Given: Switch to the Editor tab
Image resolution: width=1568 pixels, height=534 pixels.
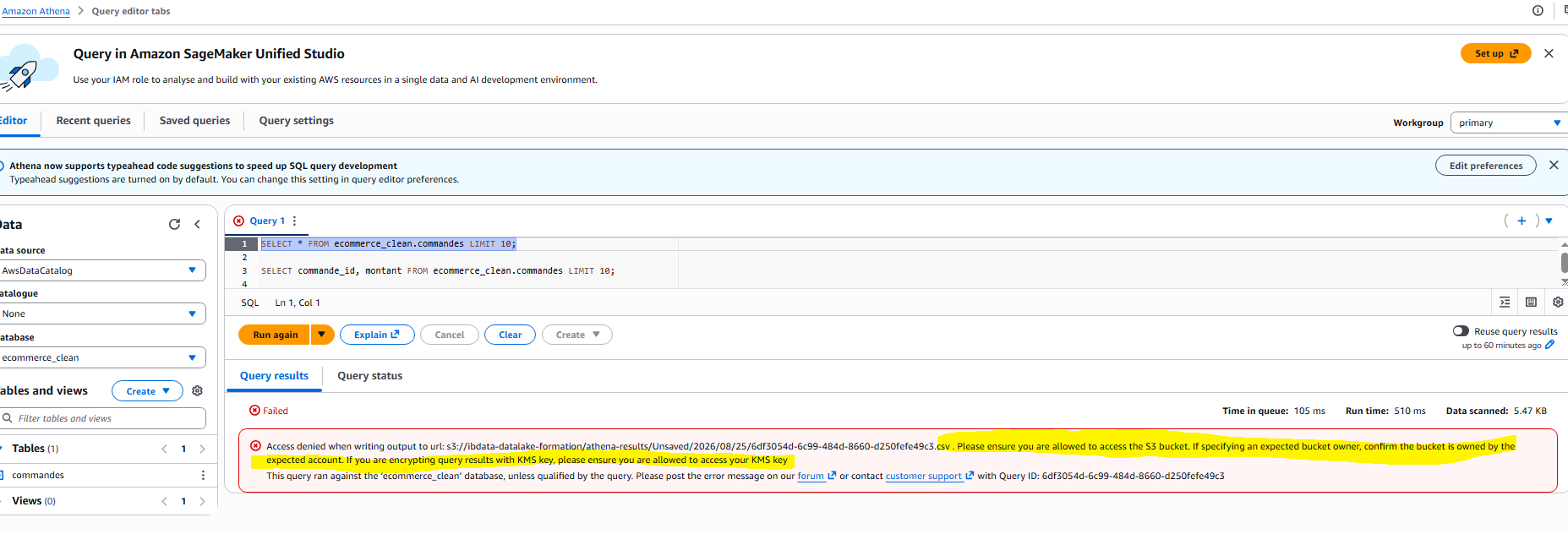Looking at the screenshot, I should tap(13, 121).
